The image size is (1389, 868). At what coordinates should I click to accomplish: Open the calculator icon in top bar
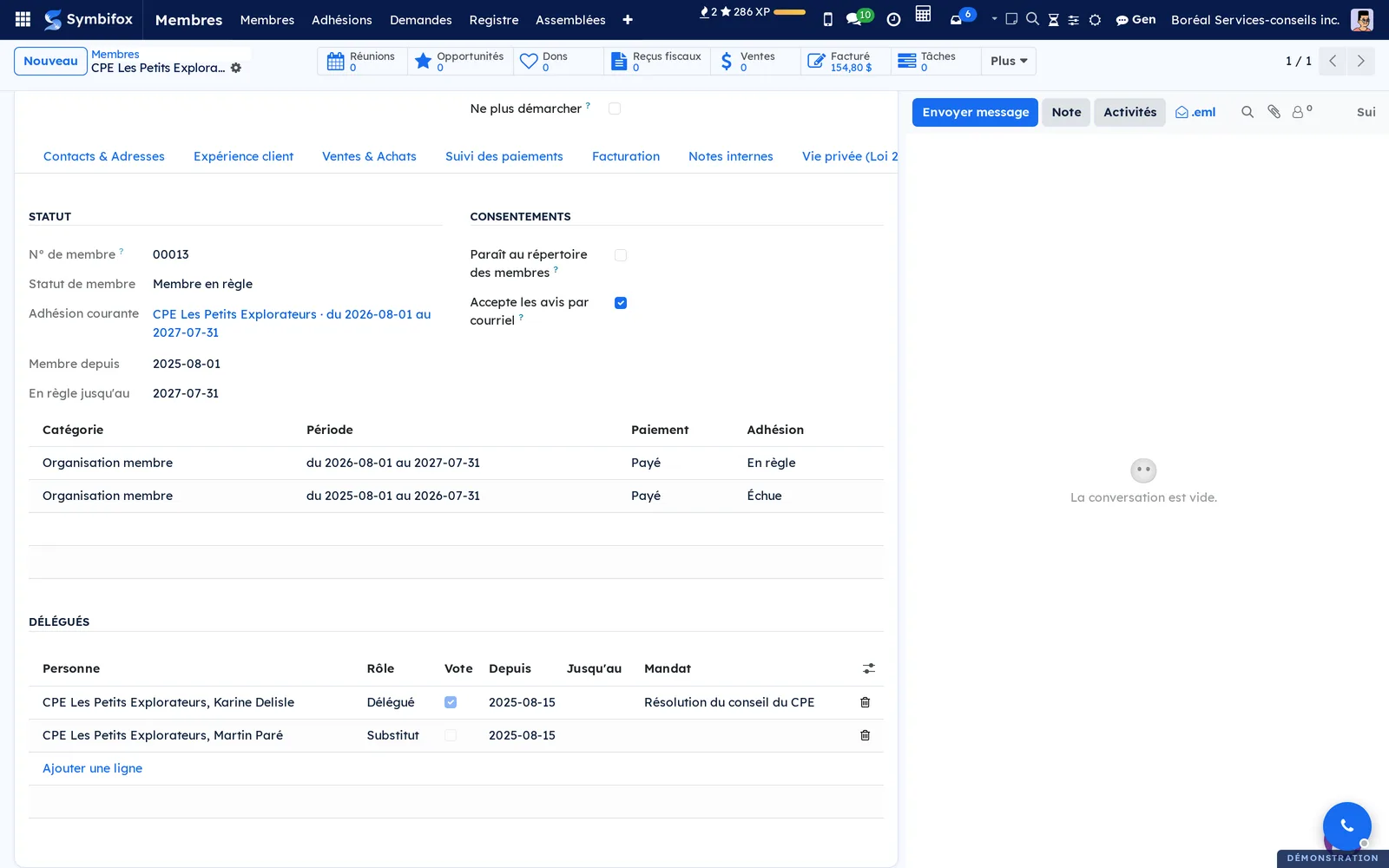click(923, 14)
